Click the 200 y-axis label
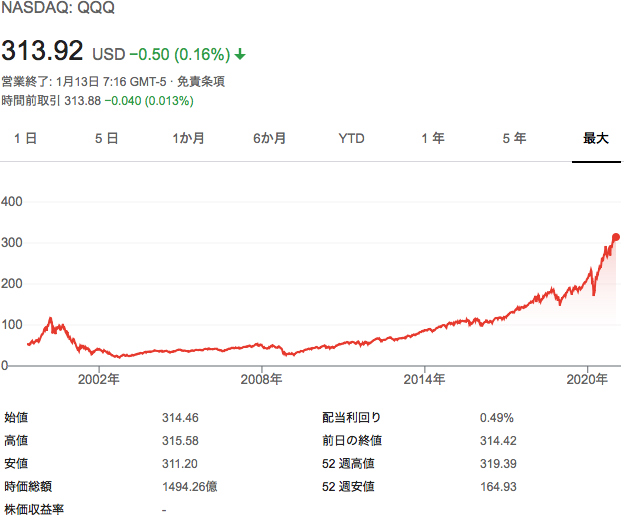 pyautogui.click(x=12, y=284)
